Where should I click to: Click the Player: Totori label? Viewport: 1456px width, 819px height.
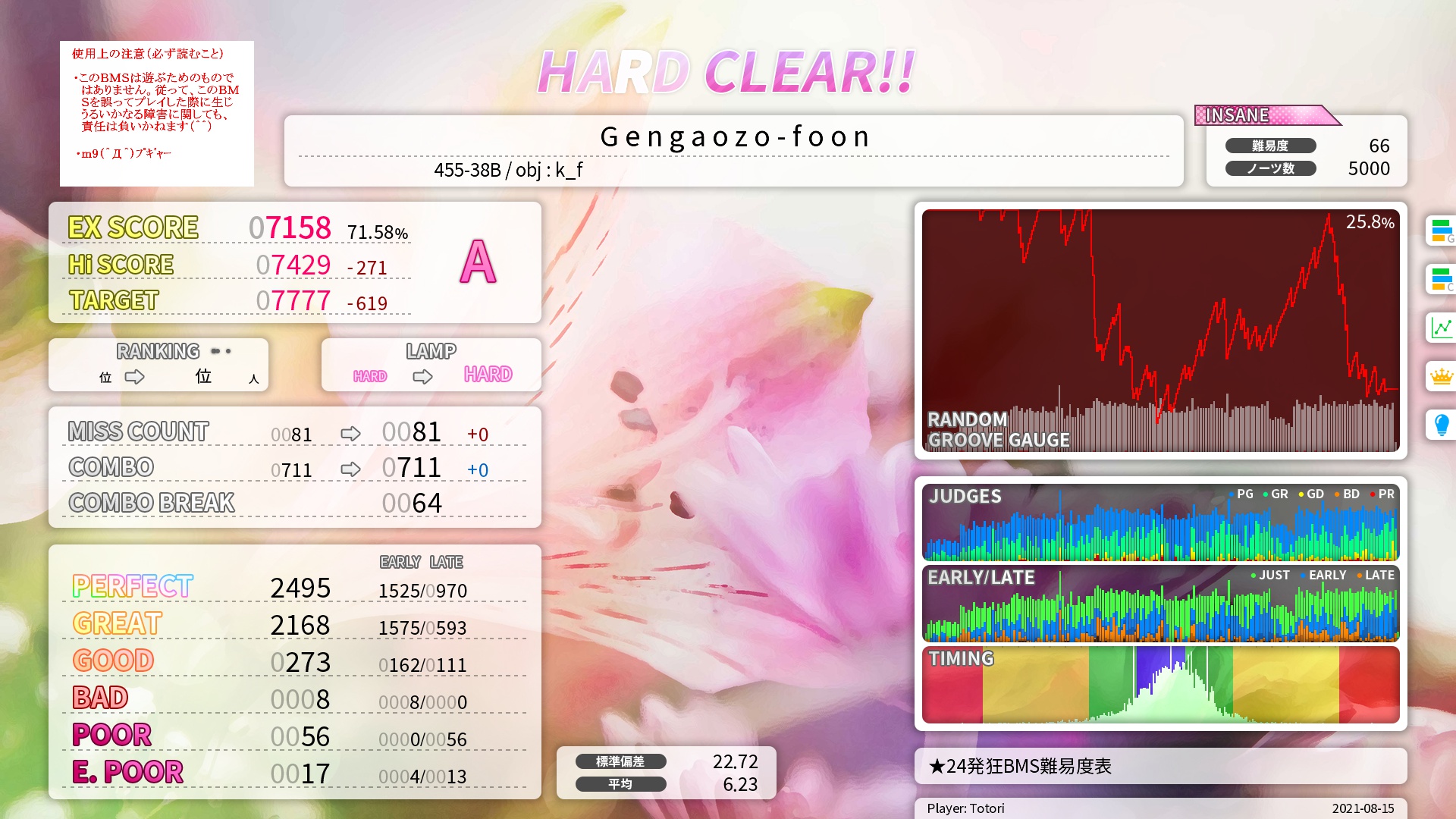[x=965, y=808]
